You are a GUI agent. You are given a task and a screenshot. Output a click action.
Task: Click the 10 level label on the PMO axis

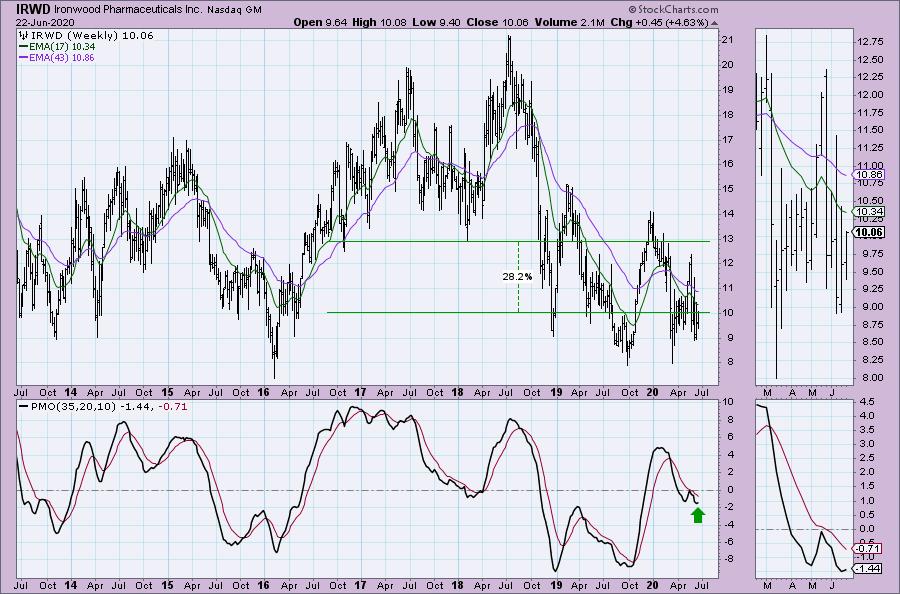click(x=727, y=402)
